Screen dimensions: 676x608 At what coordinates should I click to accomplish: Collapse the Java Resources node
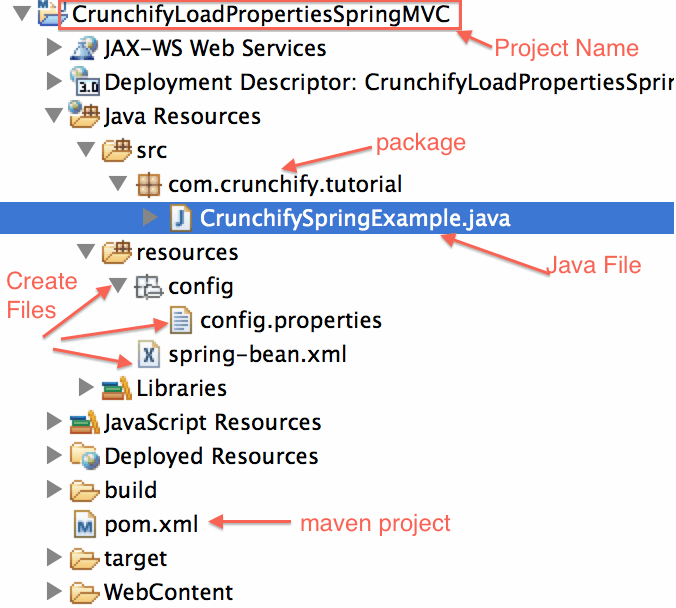54,116
